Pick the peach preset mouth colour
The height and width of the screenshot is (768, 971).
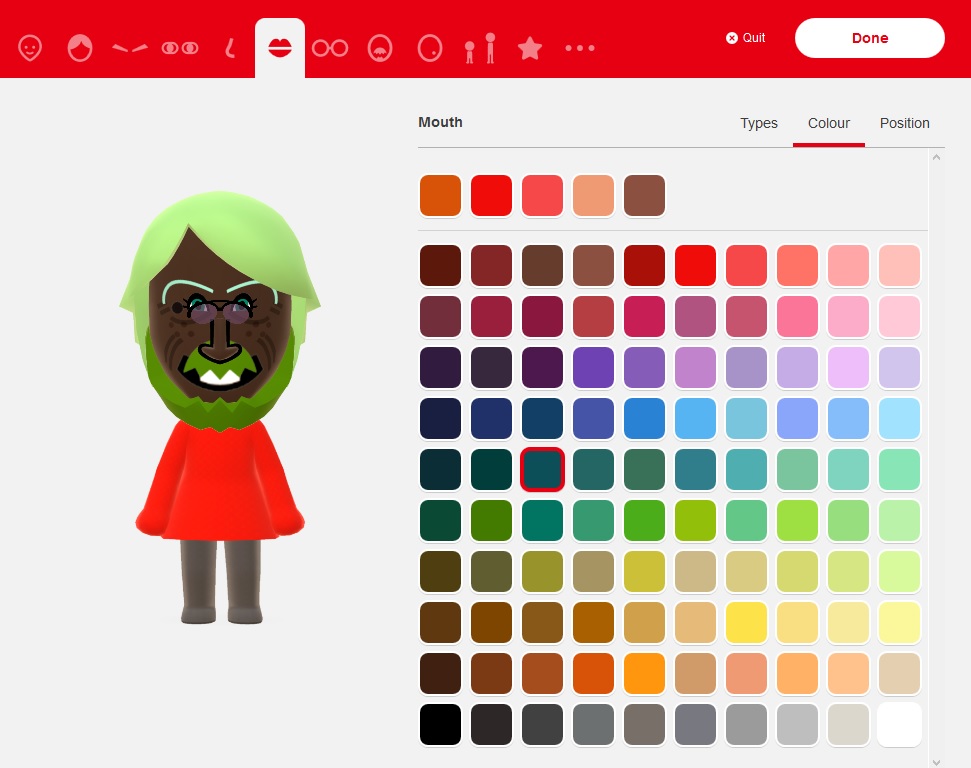pyautogui.click(x=593, y=196)
